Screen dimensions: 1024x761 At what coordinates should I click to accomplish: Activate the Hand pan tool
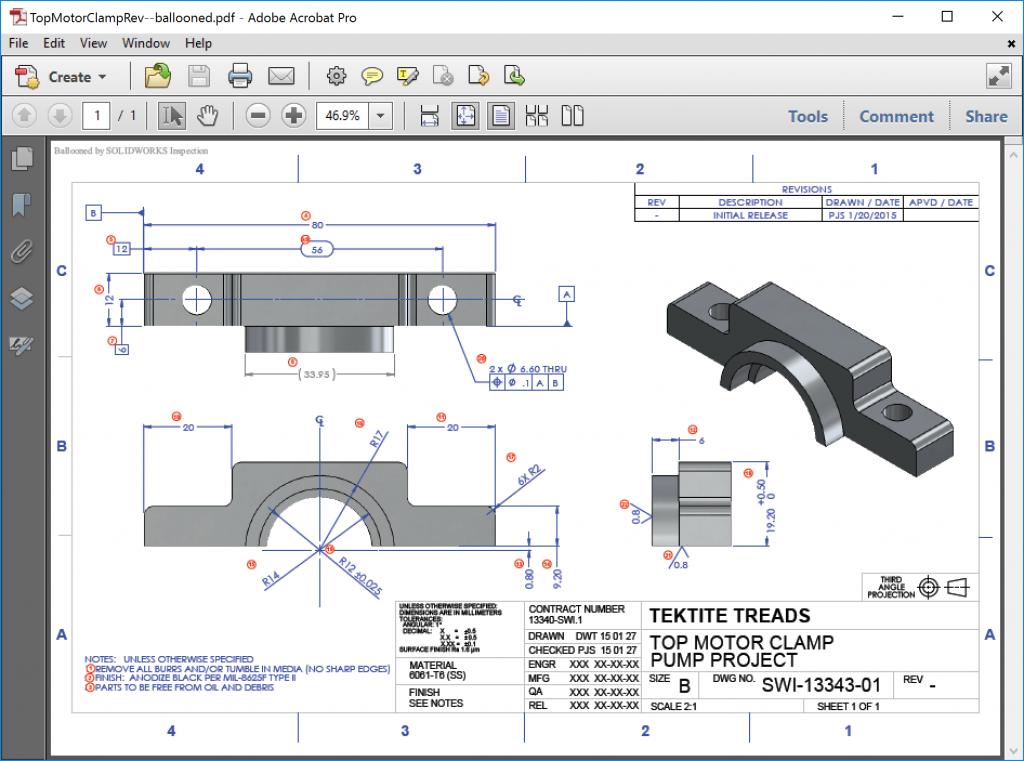(x=208, y=116)
